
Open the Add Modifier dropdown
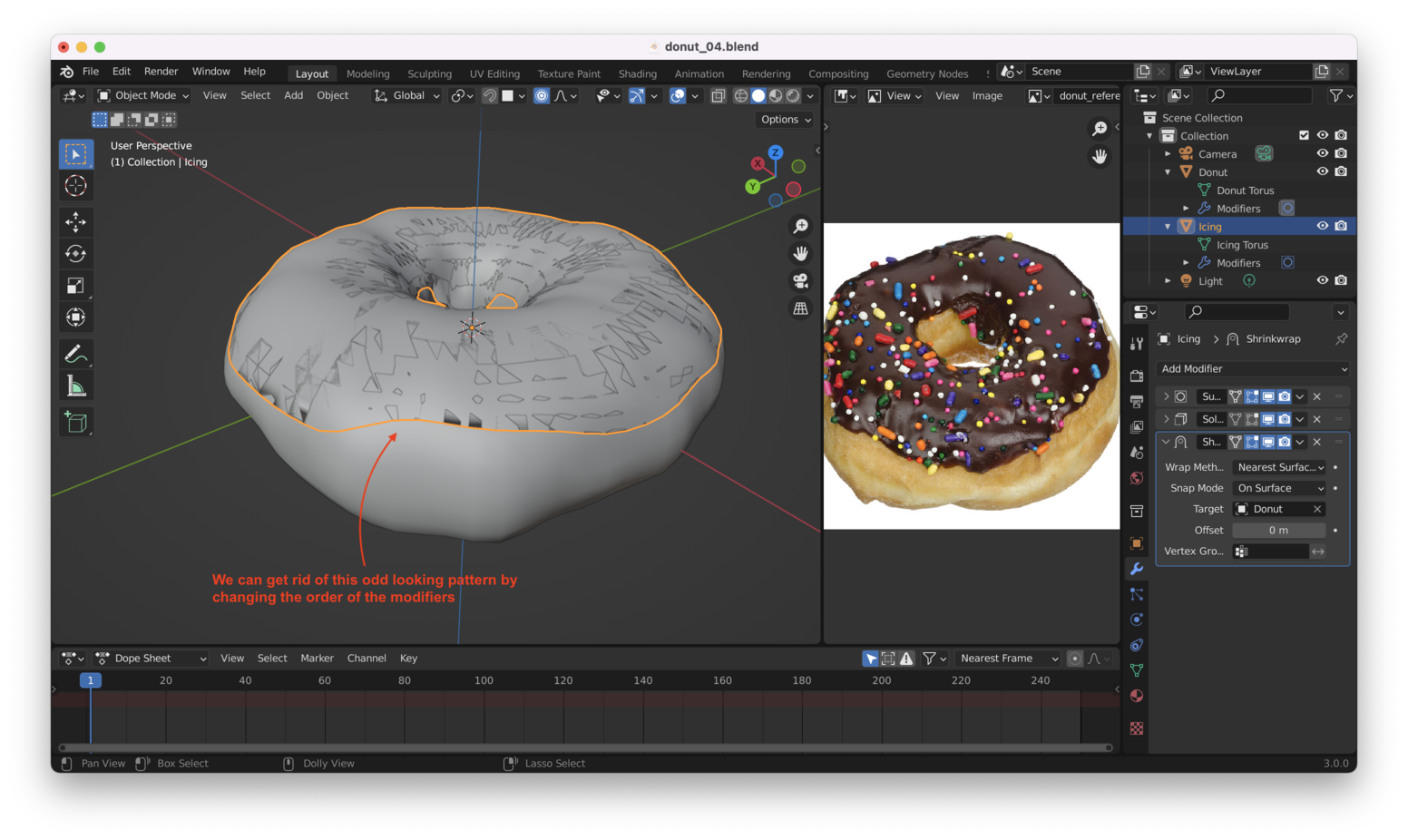[1253, 369]
